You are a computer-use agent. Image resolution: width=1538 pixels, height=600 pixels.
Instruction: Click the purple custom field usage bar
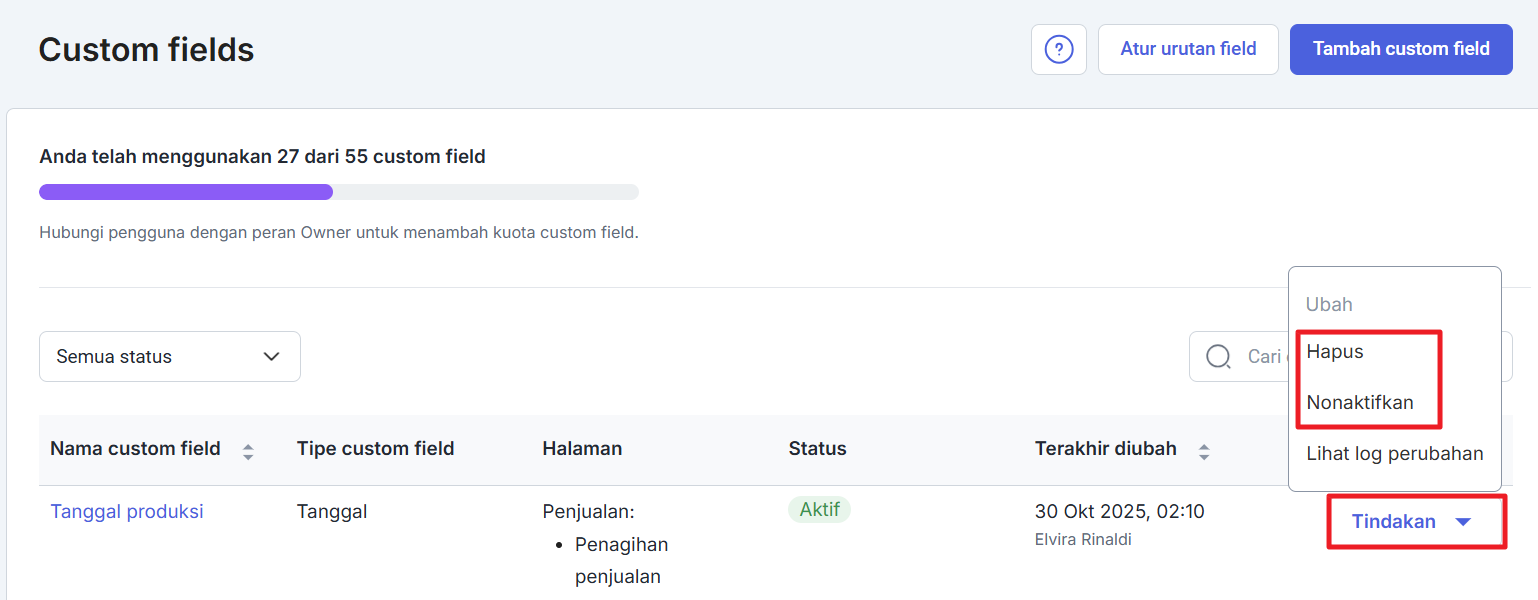(x=186, y=192)
